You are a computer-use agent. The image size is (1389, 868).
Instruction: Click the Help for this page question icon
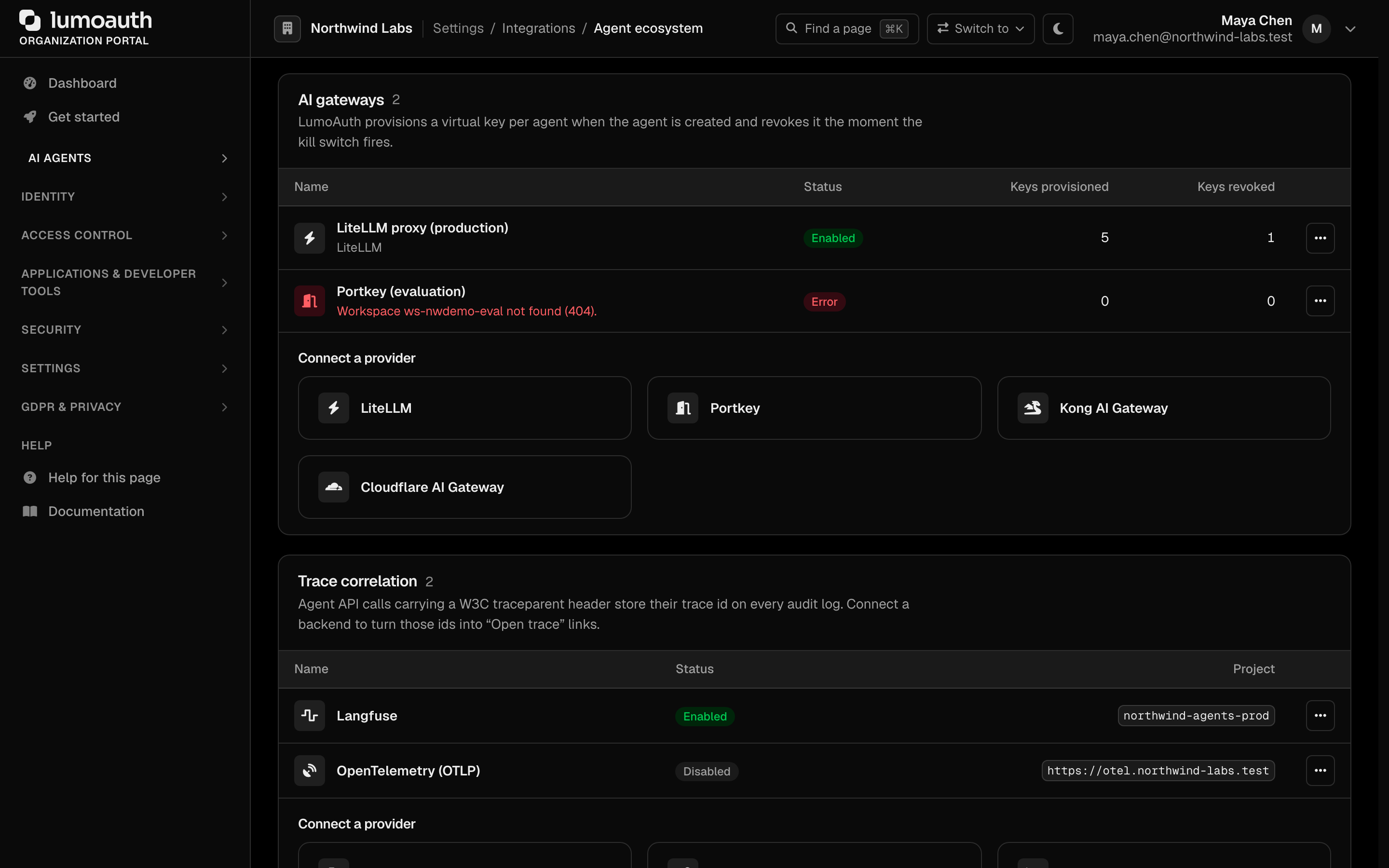[30, 477]
